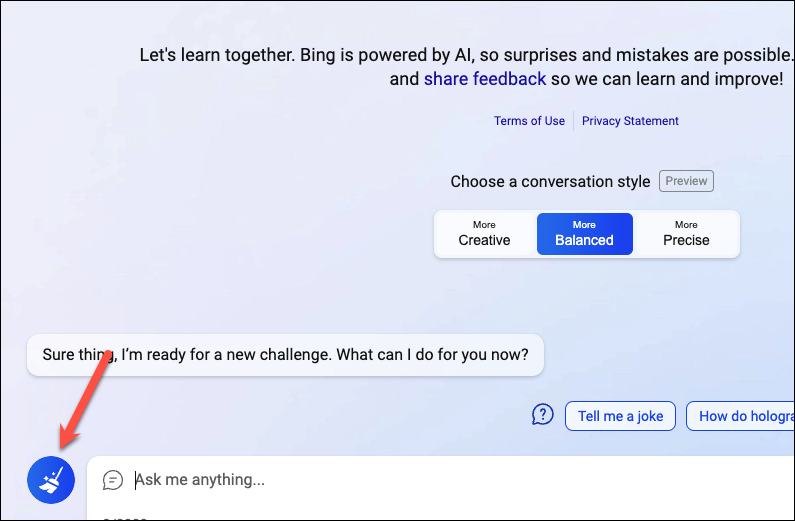
Task: Click the chat bubble icon in input box
Action: pyautogui.click(x=113, y=479)
